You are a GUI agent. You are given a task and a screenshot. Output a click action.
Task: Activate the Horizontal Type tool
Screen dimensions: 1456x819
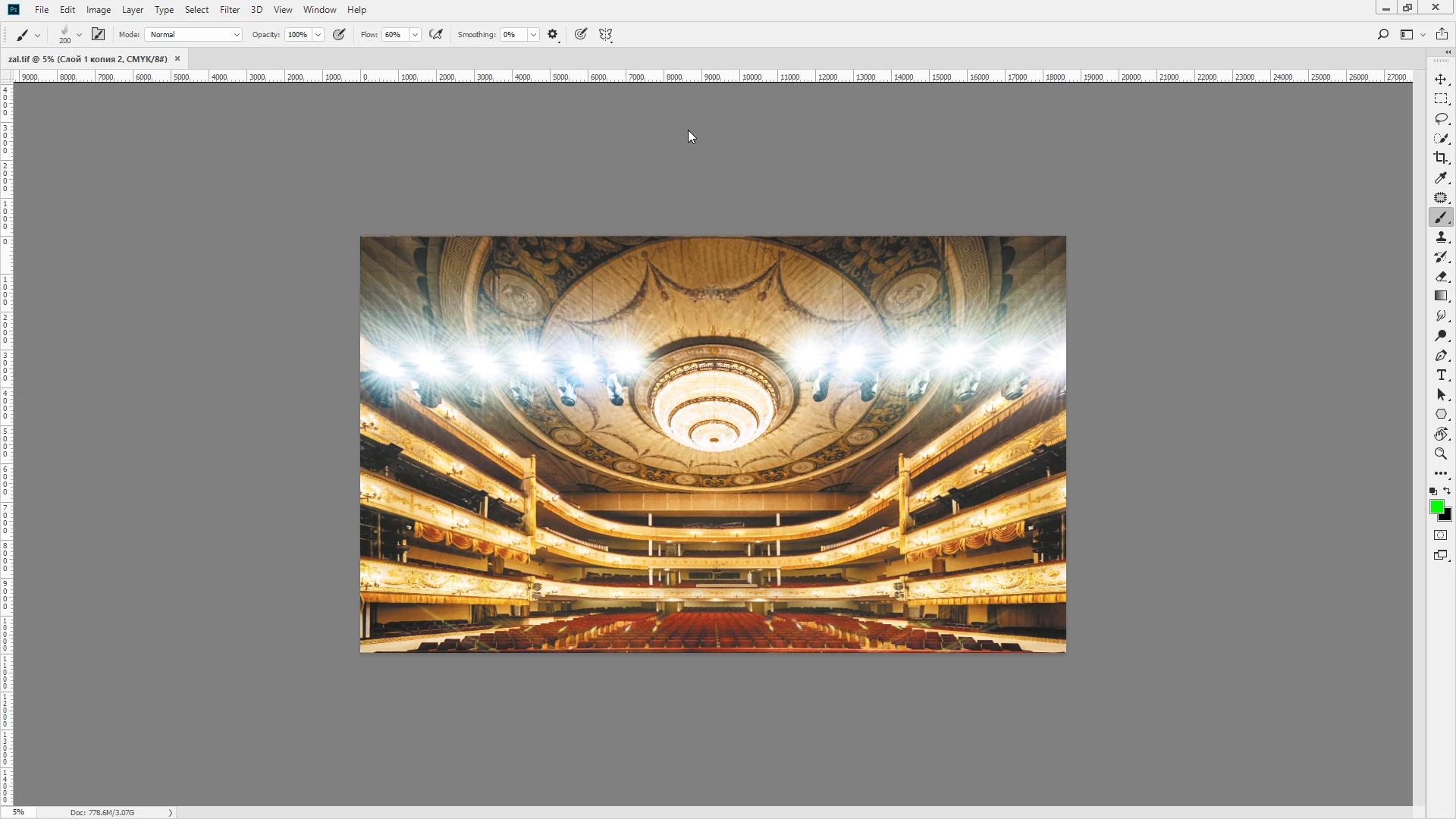point(1441,375)
